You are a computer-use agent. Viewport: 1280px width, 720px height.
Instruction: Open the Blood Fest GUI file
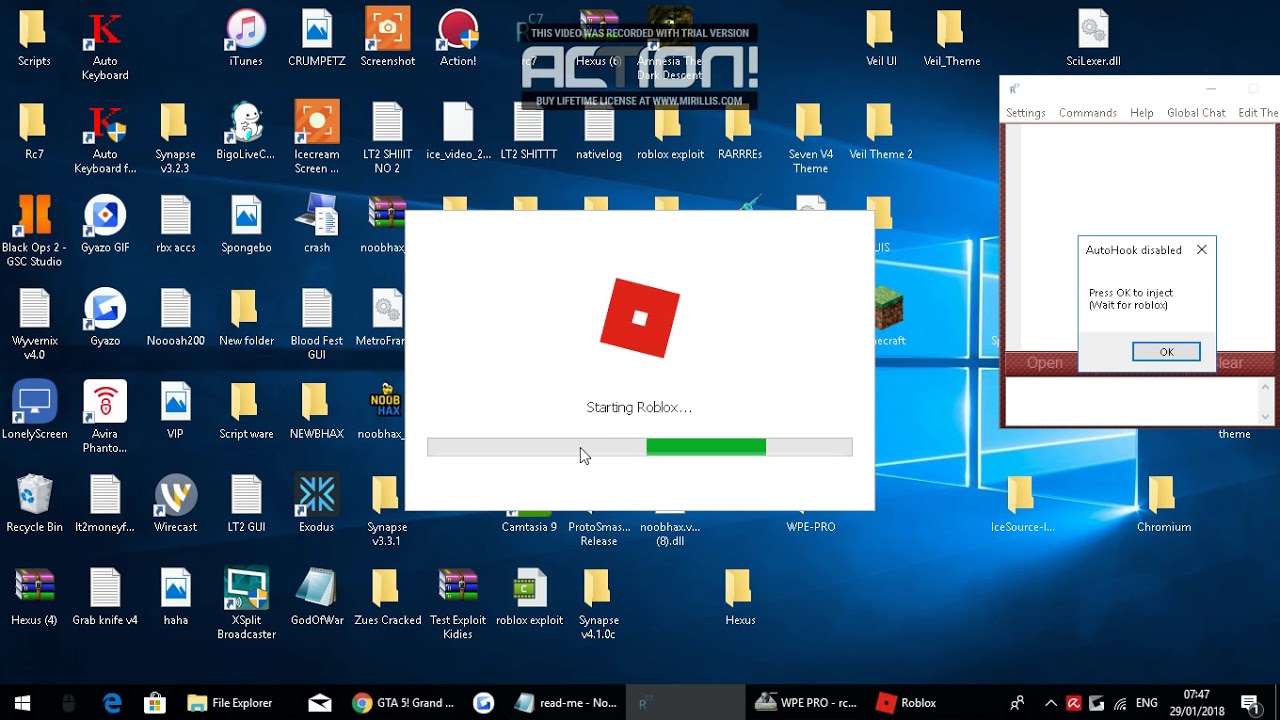(x=316, y=324)
